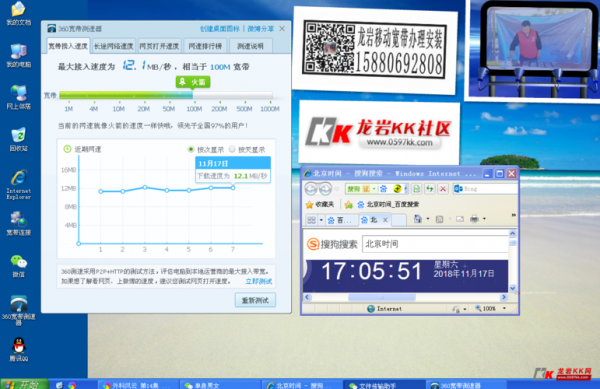Switch to the 网页打开速度 tab
Viewport: 600px width, 389px height.
coord(159,46)
